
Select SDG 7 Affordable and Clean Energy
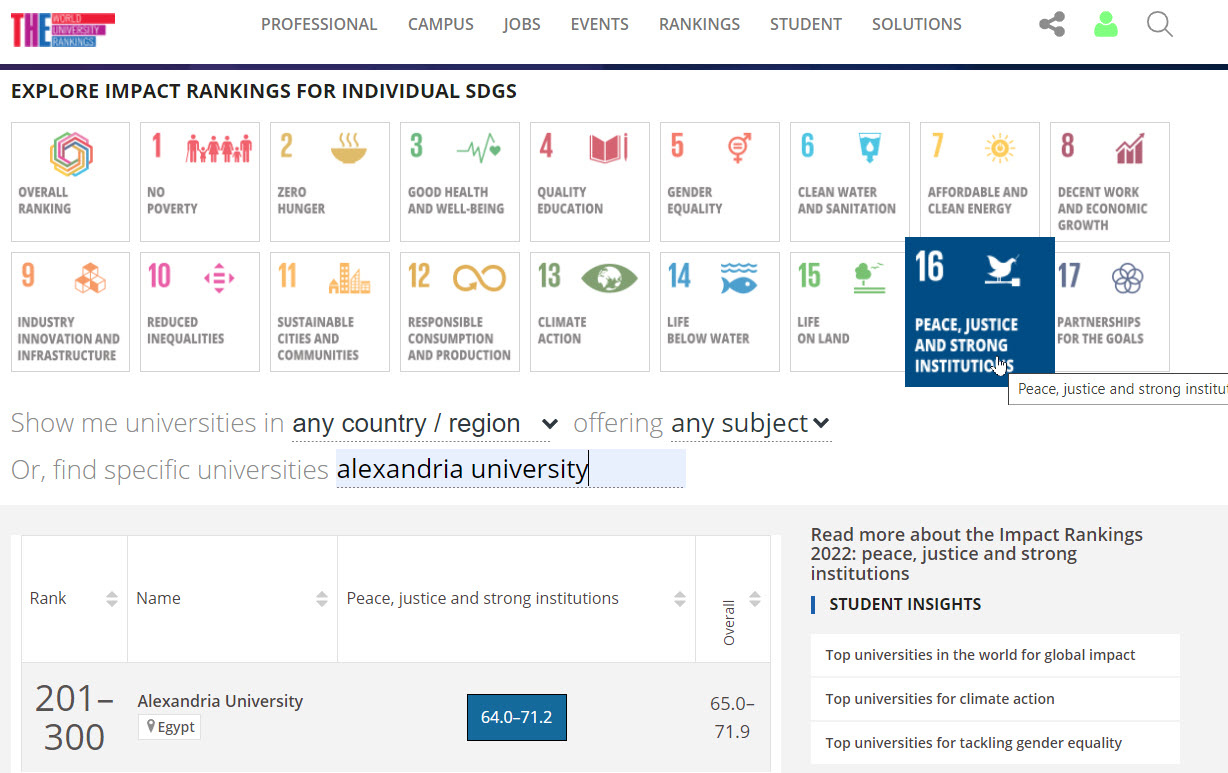[x=980, y=182]
